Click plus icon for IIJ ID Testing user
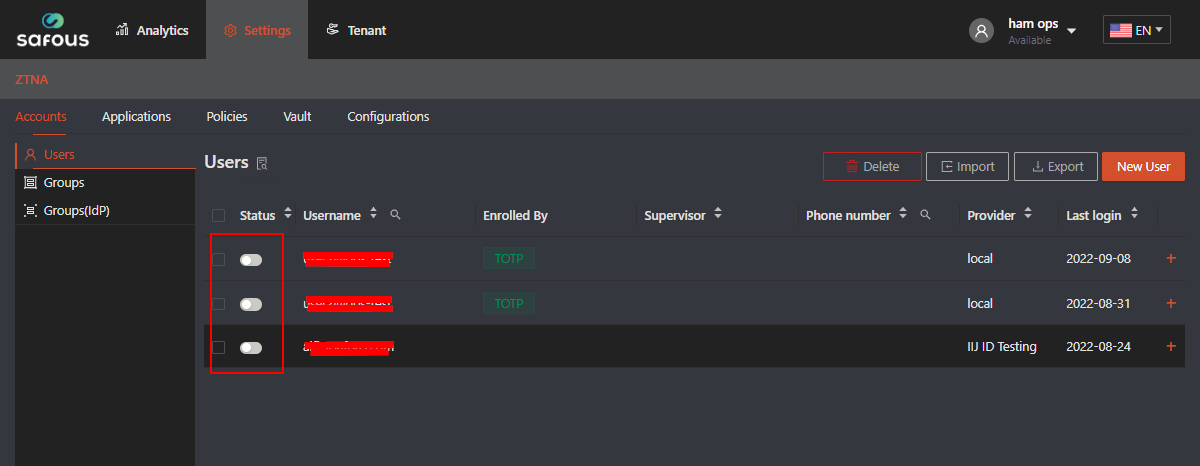This screenshot has width=1200, height=466. [1171, 347]
